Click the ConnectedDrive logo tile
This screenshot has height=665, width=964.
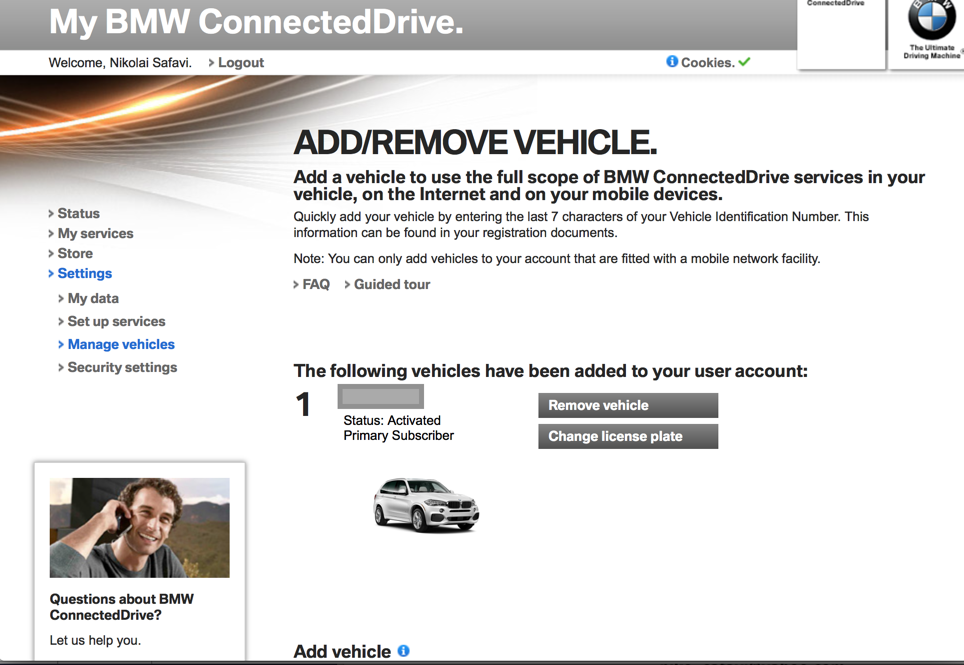coord(841,33)
